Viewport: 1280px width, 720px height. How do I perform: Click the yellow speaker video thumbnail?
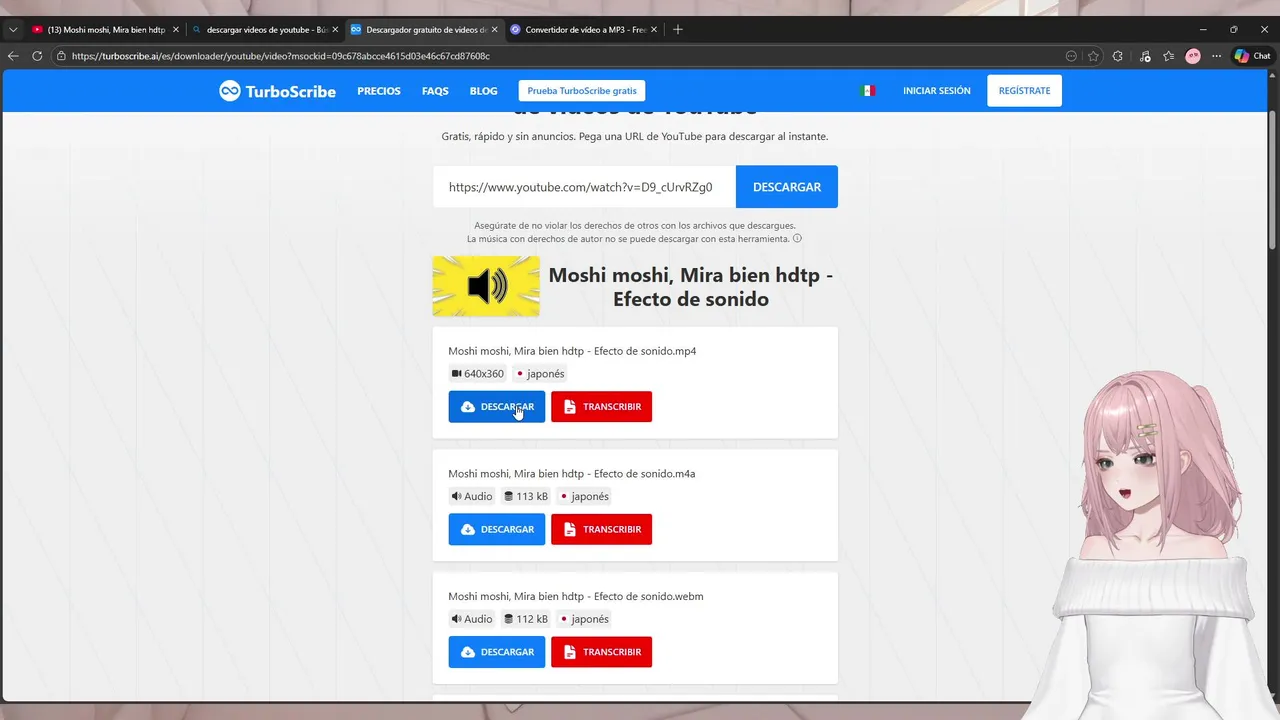click(x=486, y=286)
